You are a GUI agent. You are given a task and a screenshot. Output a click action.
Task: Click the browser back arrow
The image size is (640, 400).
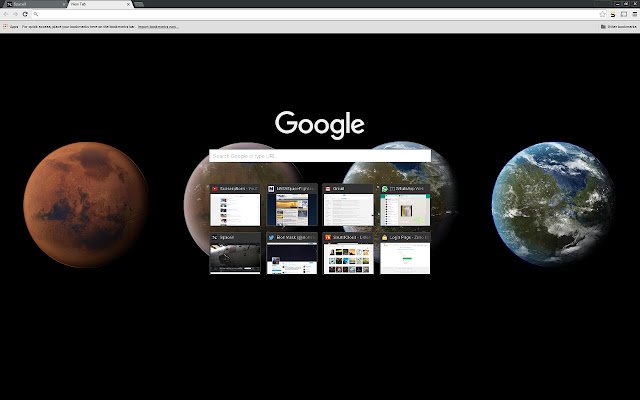pos(6,14)
